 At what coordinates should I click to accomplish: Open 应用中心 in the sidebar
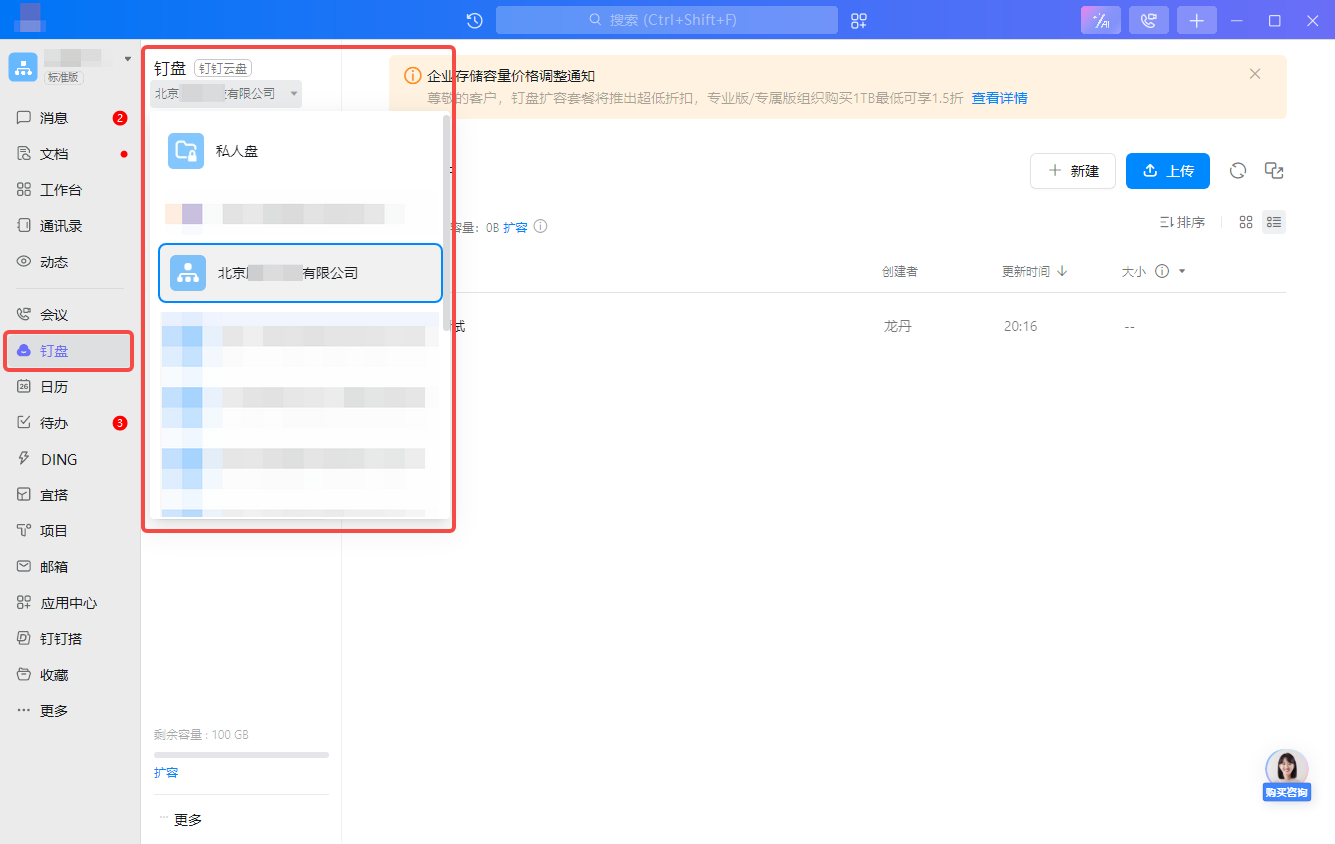point(70,603)
